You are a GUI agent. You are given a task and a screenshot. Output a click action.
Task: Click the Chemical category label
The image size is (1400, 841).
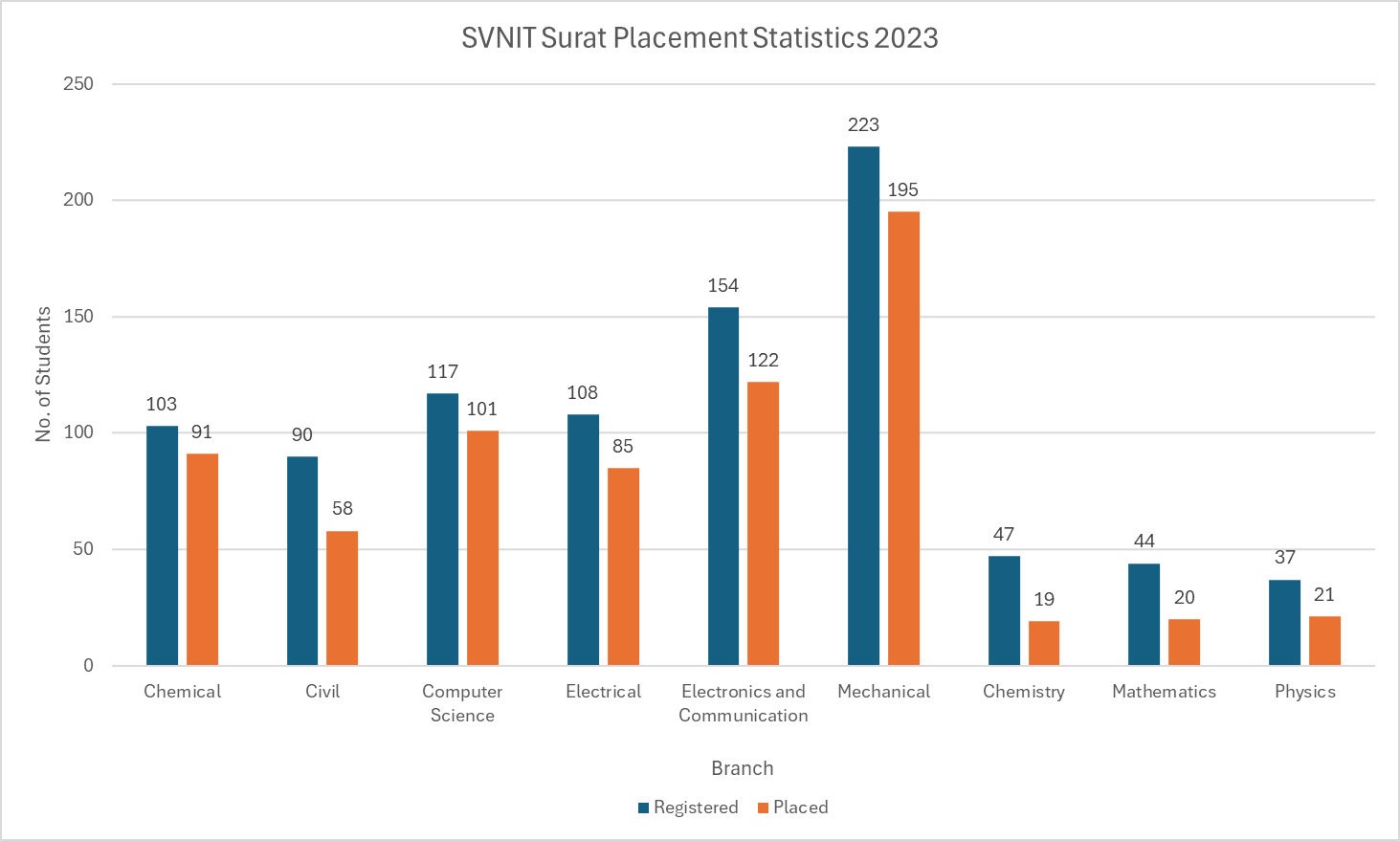click(x=182, y=692)
